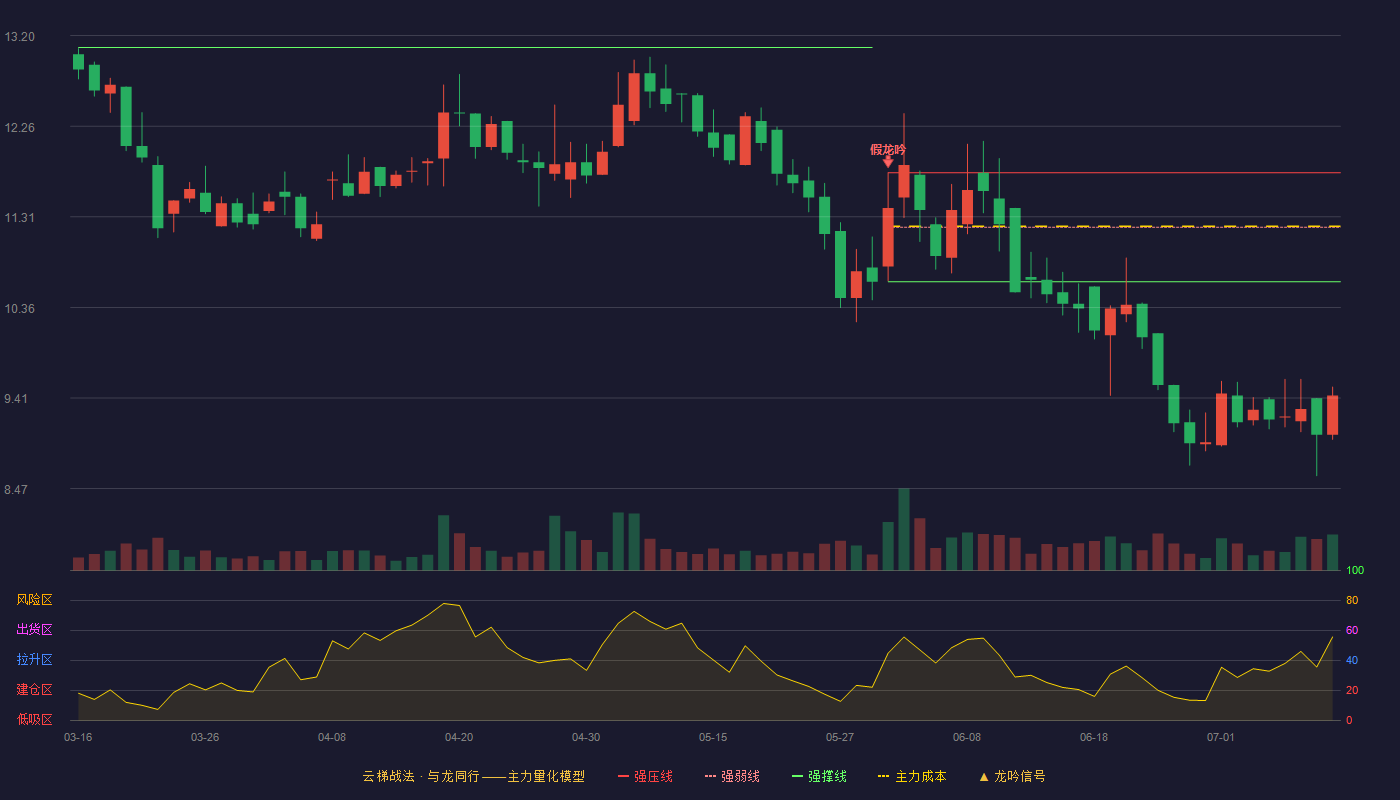Click the tallest bar in the volume chart
The width and height of the screenshot is (1400, 800).
tap(904, 529)
